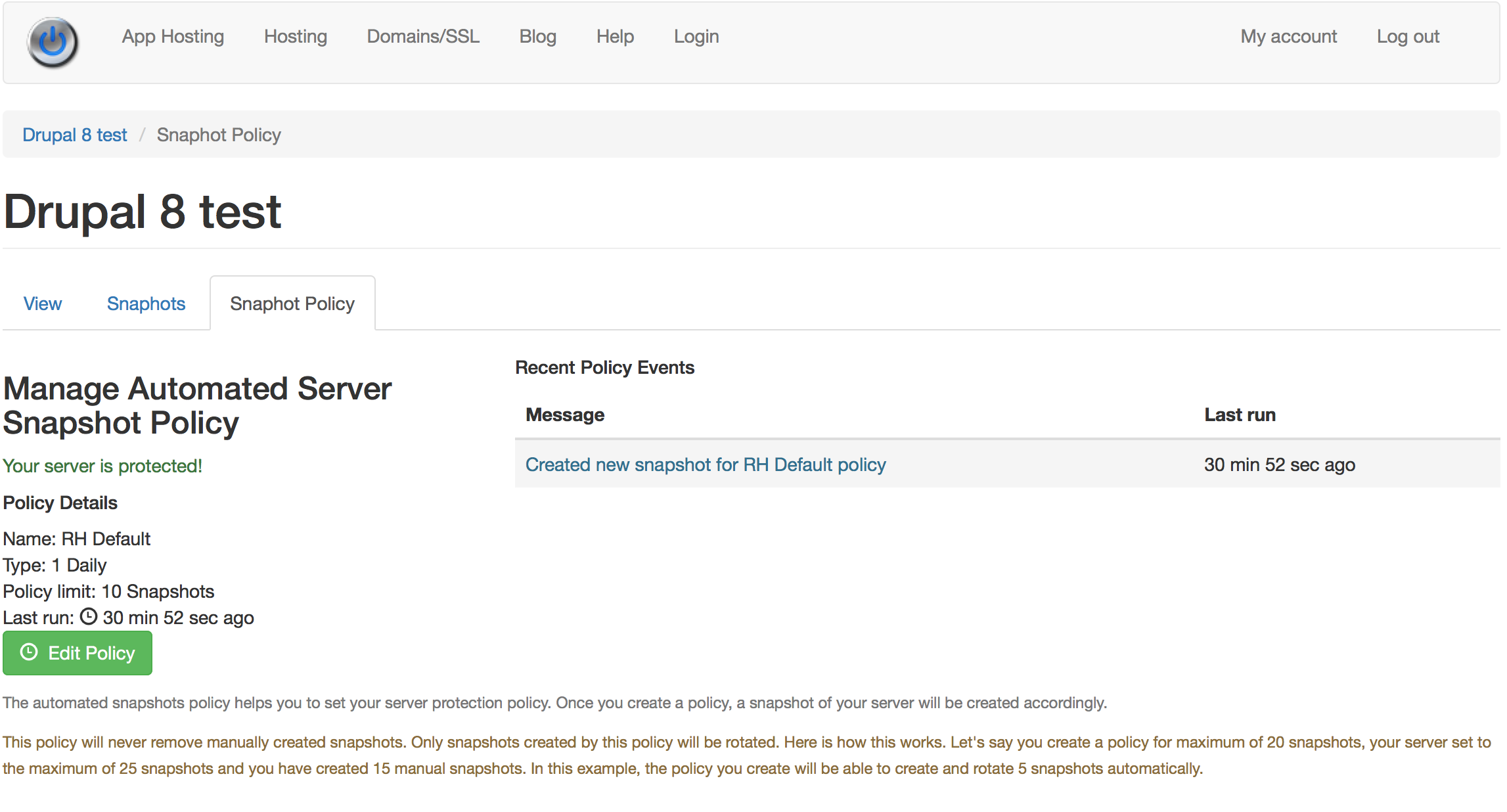Click Log out link
Screen dimensions: 1507x812
point(1408,37)
